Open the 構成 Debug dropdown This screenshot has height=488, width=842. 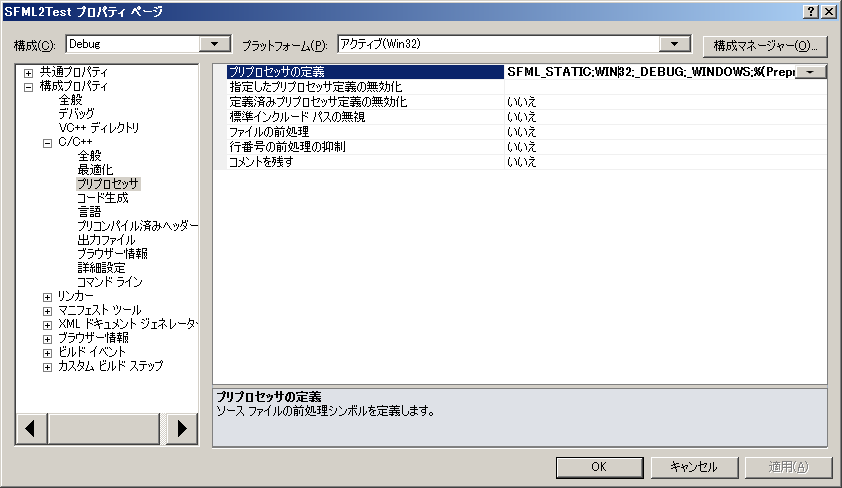pyautogui.click(x=215, y=45)
